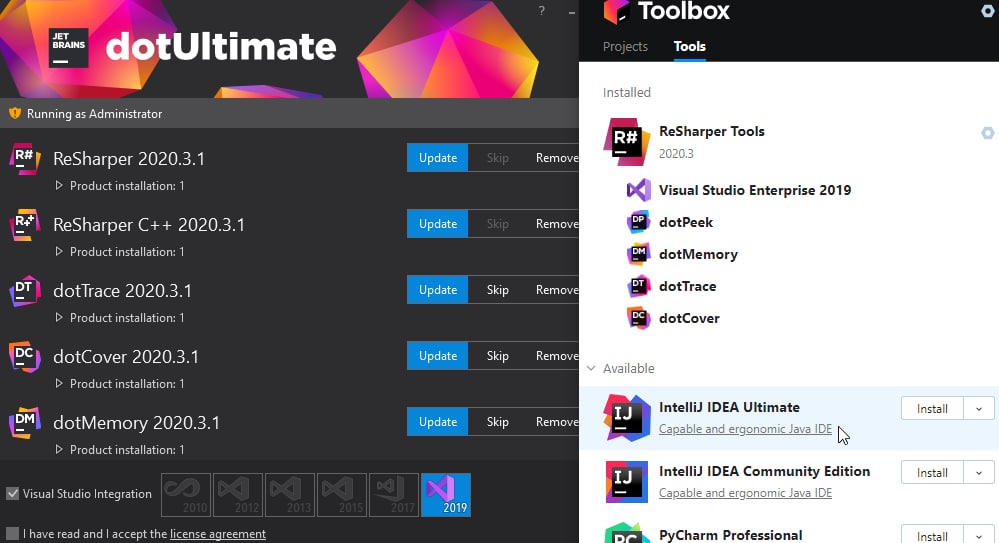Toggle Visual Studio 2015 integration
The image size is (999, 543).
[341, 495]
